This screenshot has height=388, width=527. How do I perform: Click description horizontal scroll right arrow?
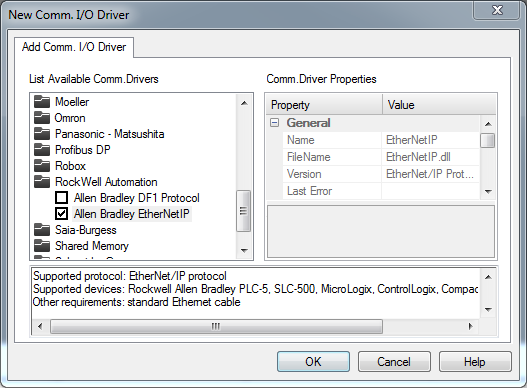point(471,326)
